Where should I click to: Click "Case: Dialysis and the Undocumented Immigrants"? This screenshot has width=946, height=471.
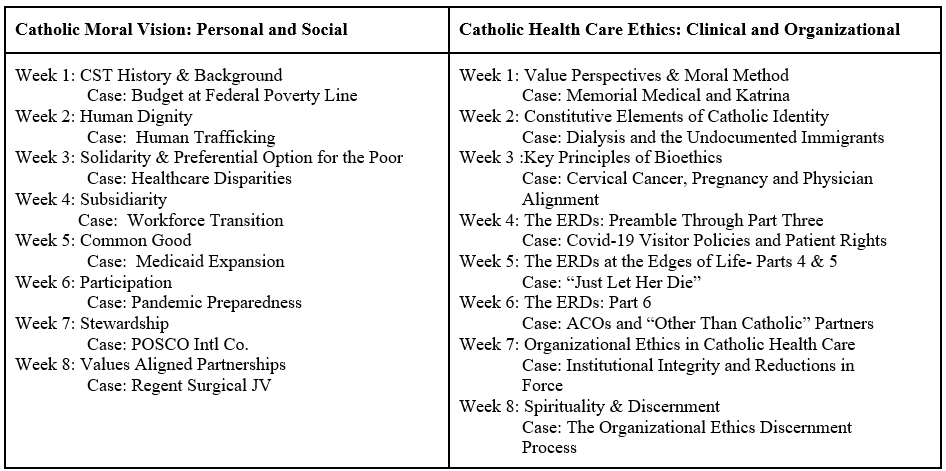(703, 137)
